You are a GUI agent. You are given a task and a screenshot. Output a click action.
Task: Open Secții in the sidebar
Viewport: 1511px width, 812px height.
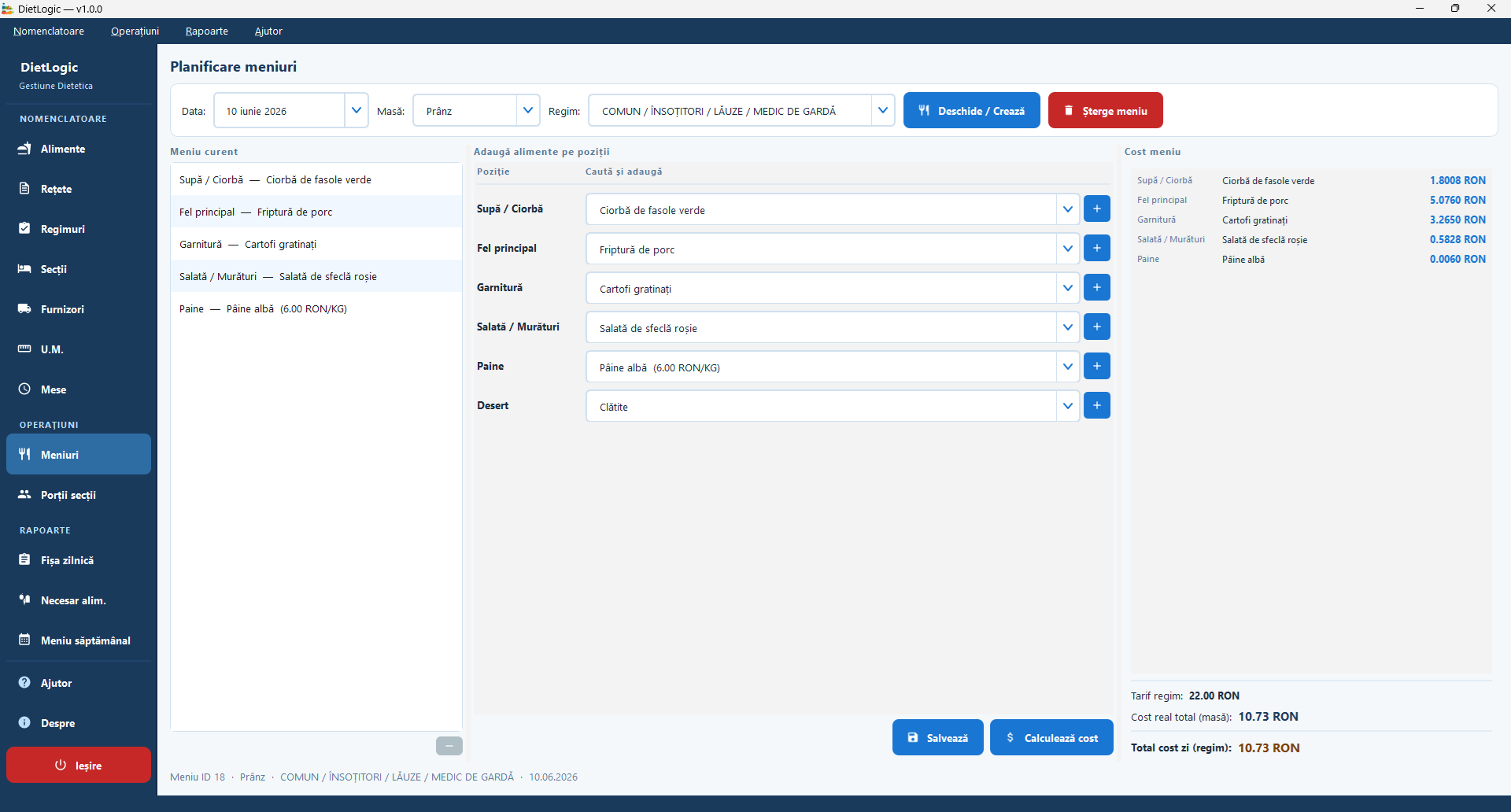point(79,269)
